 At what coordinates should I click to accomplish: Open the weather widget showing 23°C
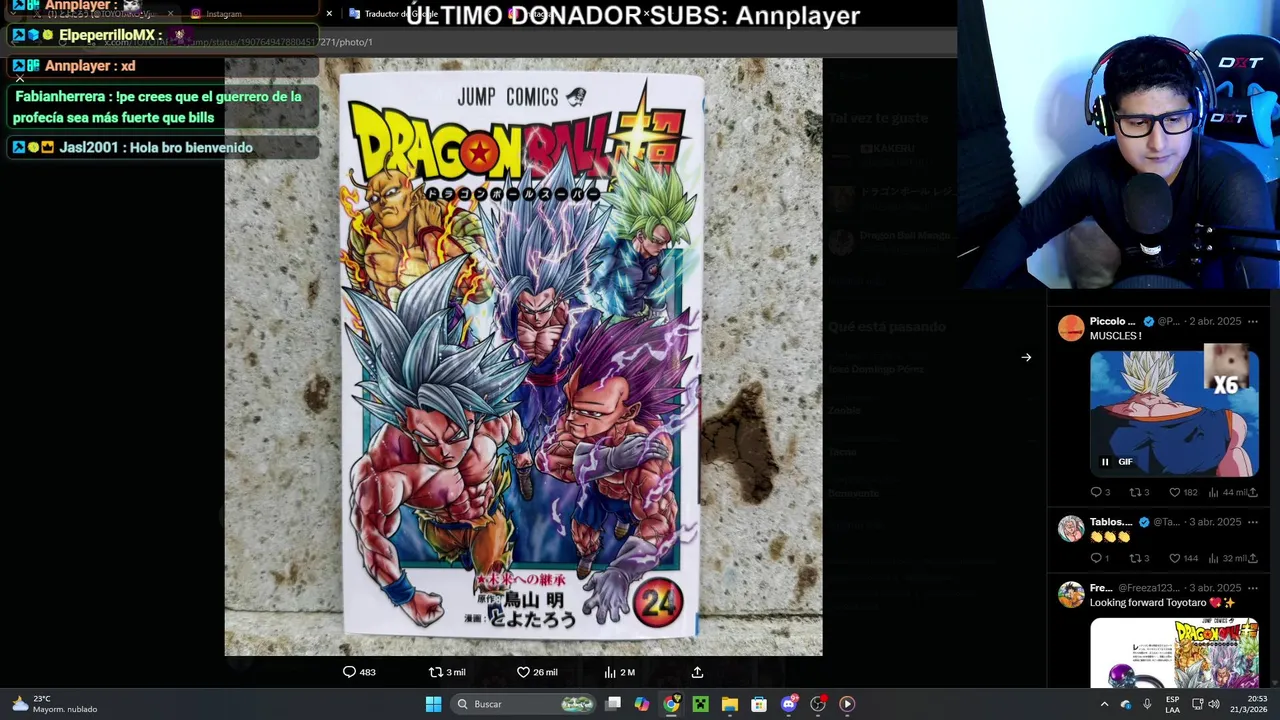(x=55, y=704)
